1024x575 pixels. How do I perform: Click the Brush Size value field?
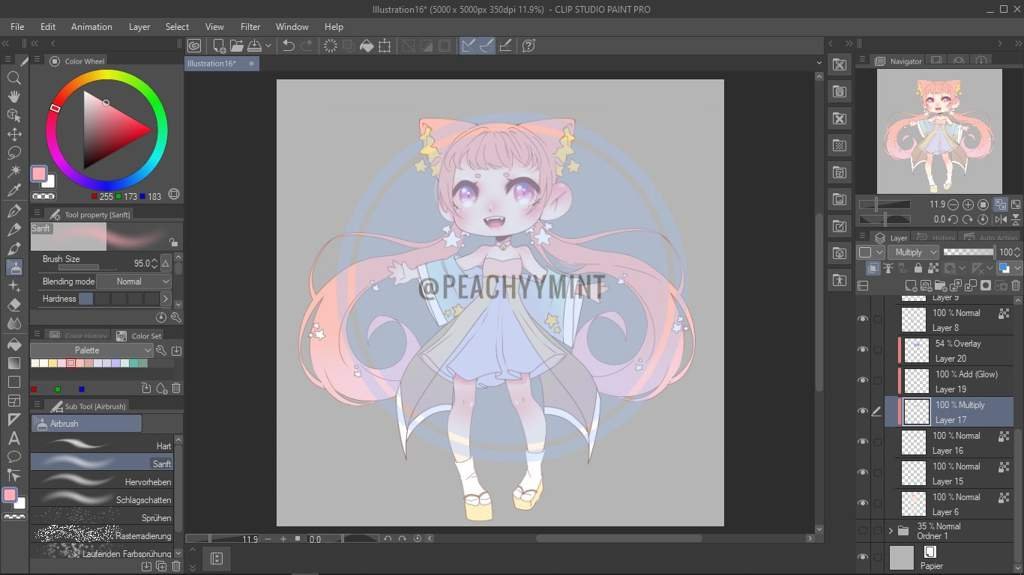140,263
